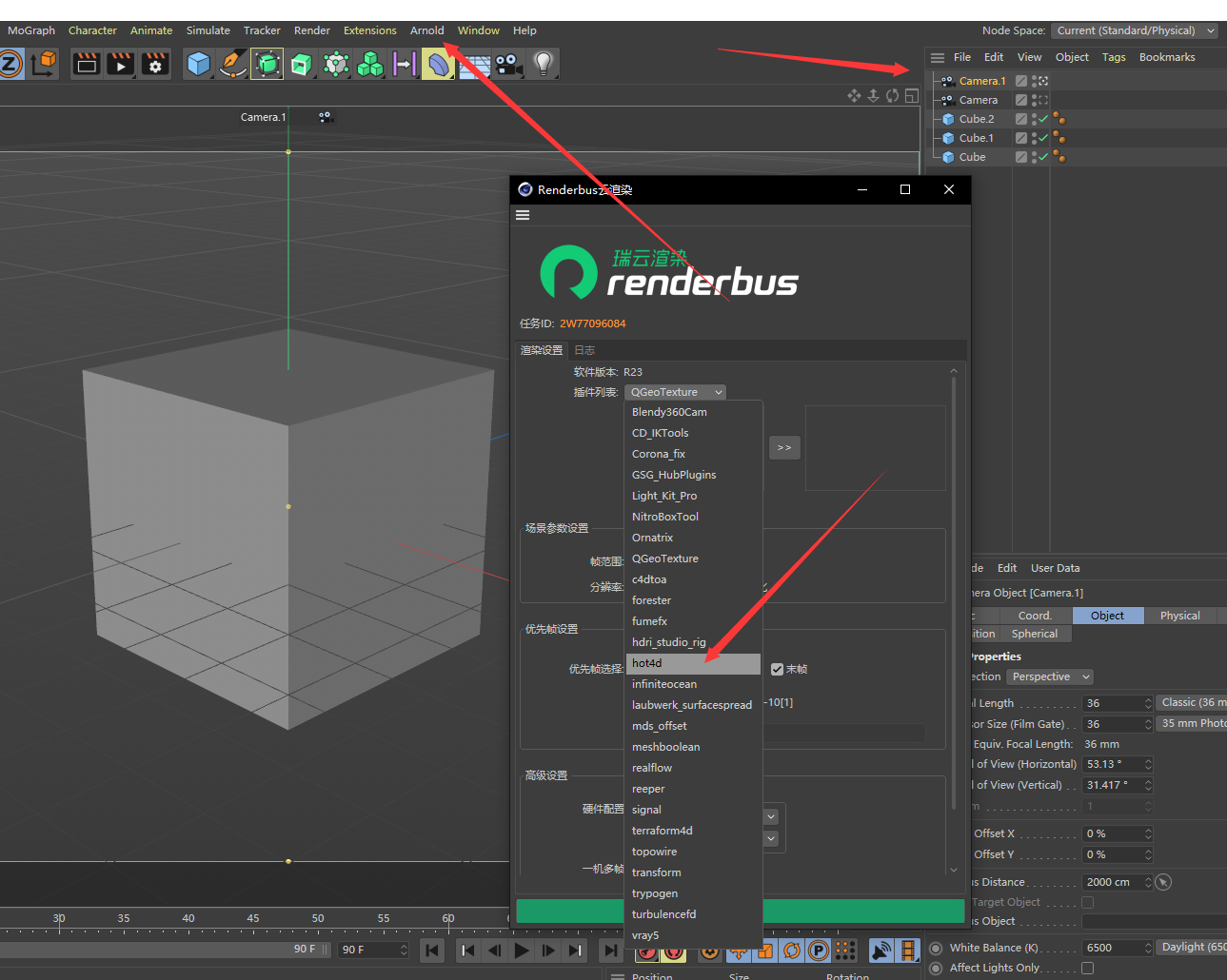
Task: Adjust Focal Length value stepper
Action: pos(1148,703)
